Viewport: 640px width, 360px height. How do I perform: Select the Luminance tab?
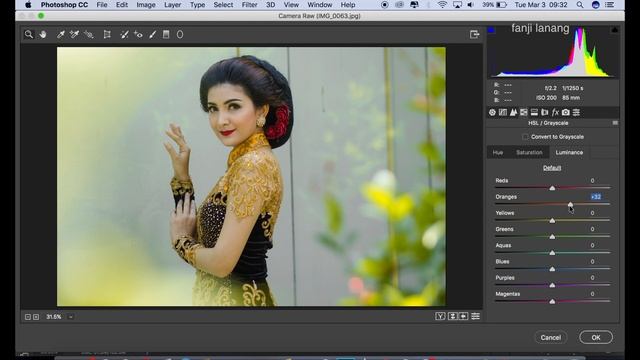(569, 152)
